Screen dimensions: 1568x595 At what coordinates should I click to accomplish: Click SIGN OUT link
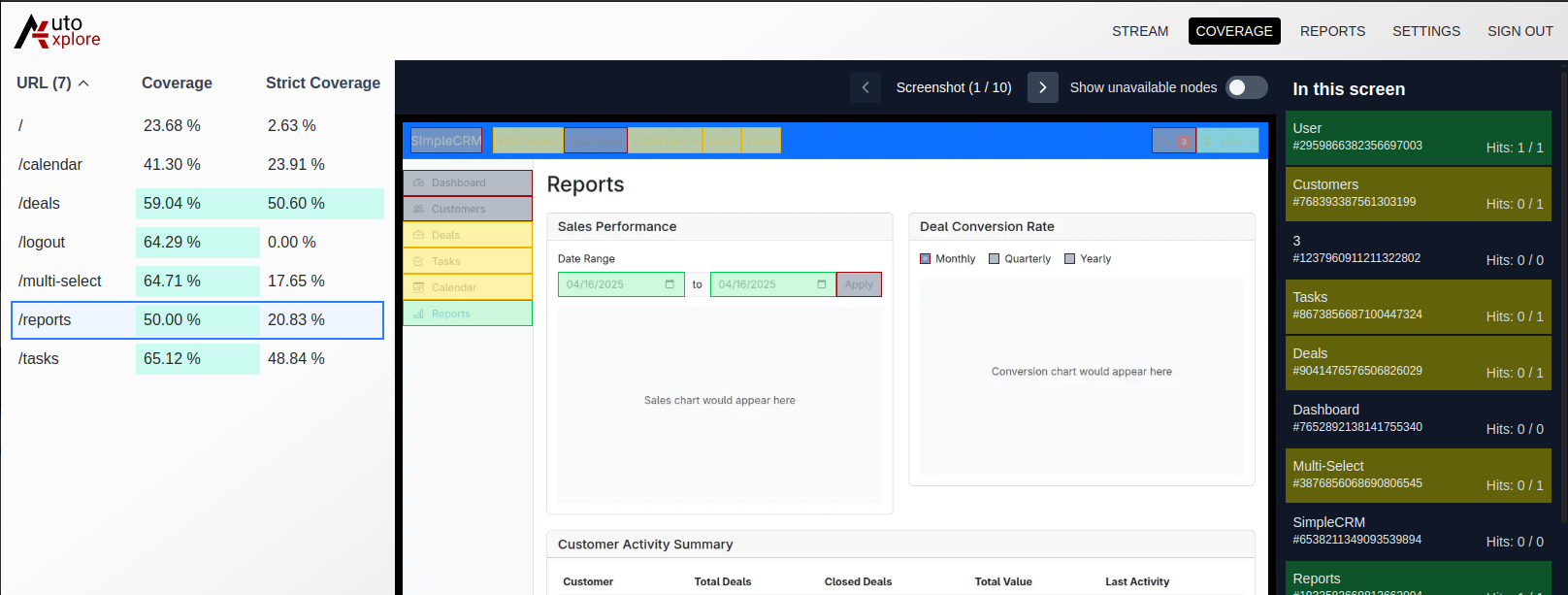point(1519,31)
